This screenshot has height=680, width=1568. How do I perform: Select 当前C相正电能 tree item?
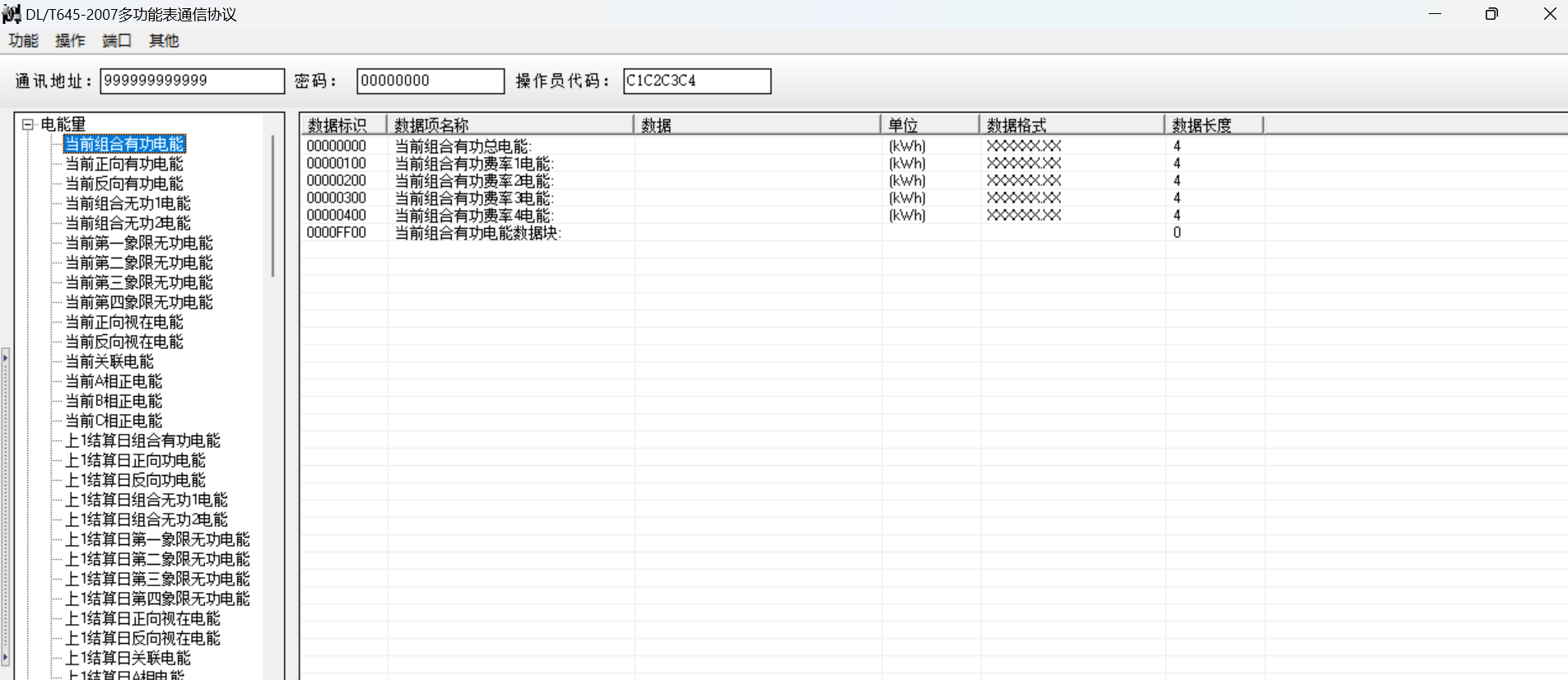[114, 421]
